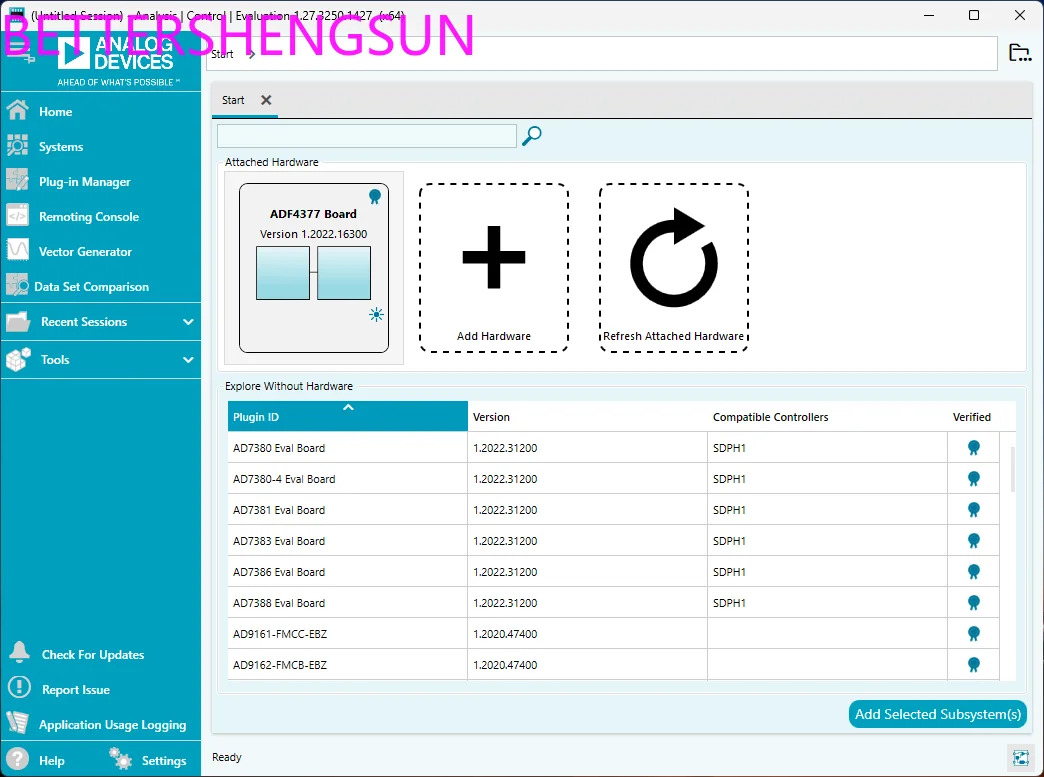Screen dimensions: 1044x777
Task: Click the Add Hardware plus tile
Action: pyautogui.click(x=493, y=268)
